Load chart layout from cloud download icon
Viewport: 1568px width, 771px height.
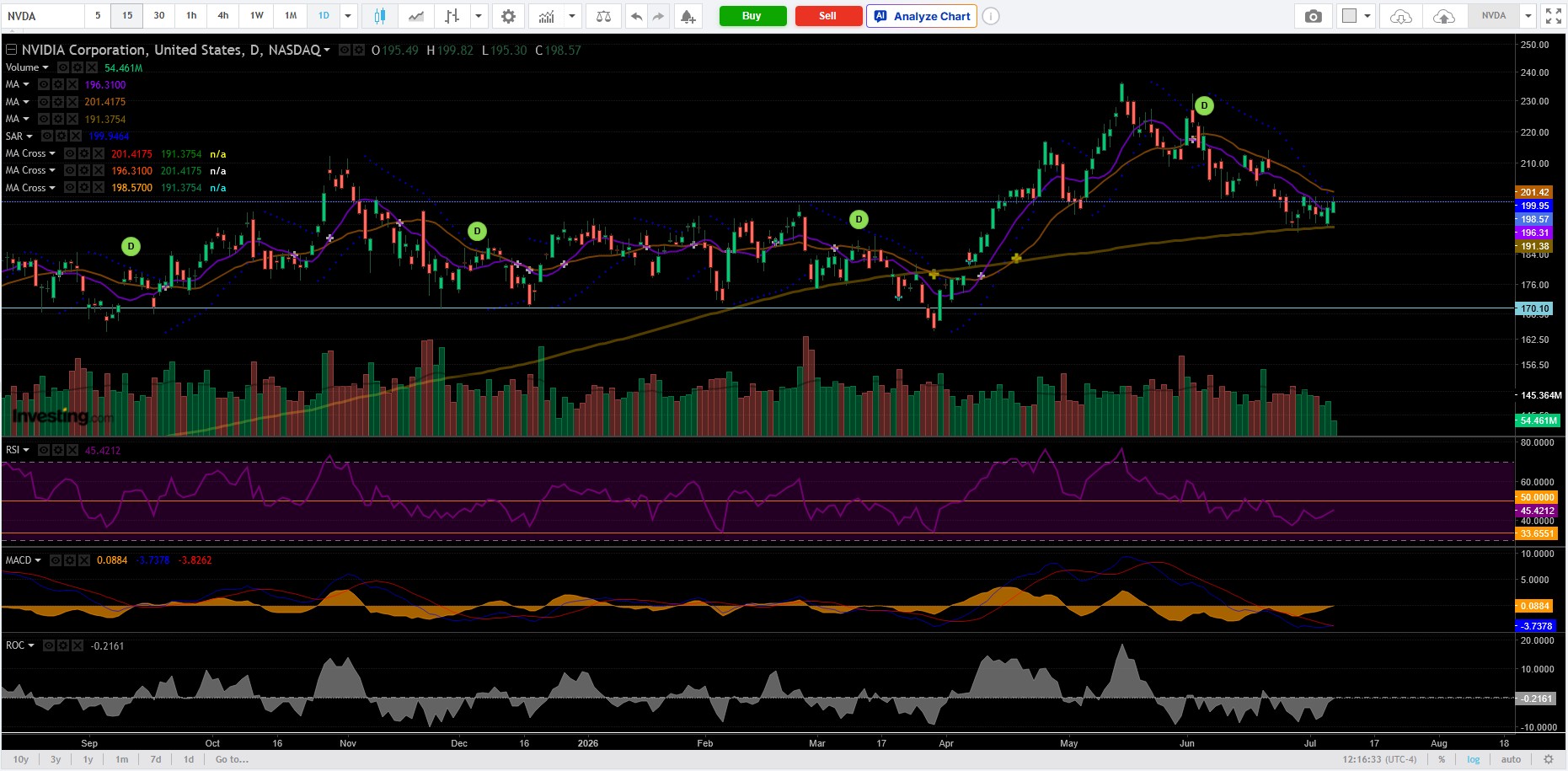(x=1400, y=16)
